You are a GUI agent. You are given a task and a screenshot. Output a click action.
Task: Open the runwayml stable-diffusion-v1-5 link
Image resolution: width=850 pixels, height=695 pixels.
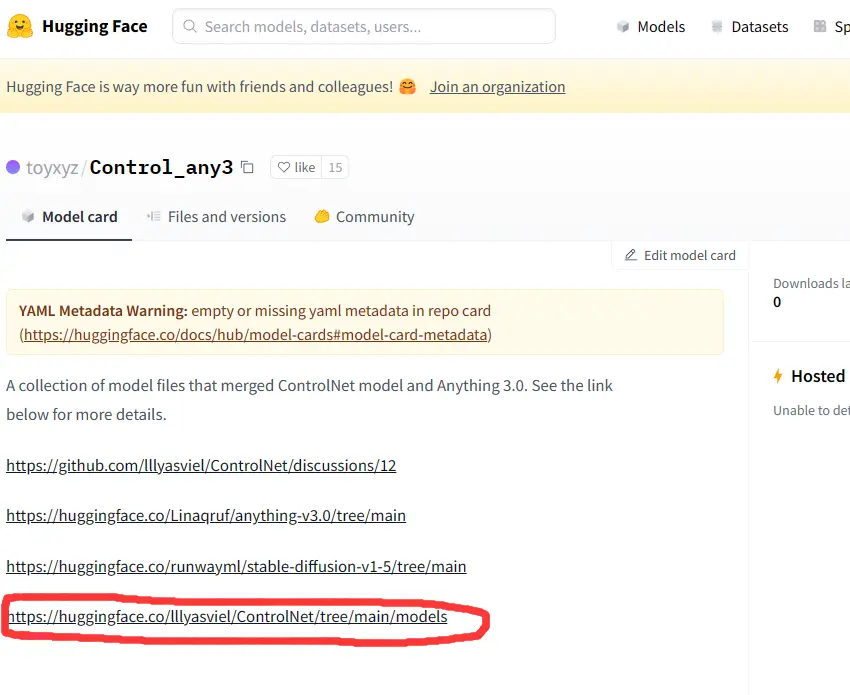[236, 566]
